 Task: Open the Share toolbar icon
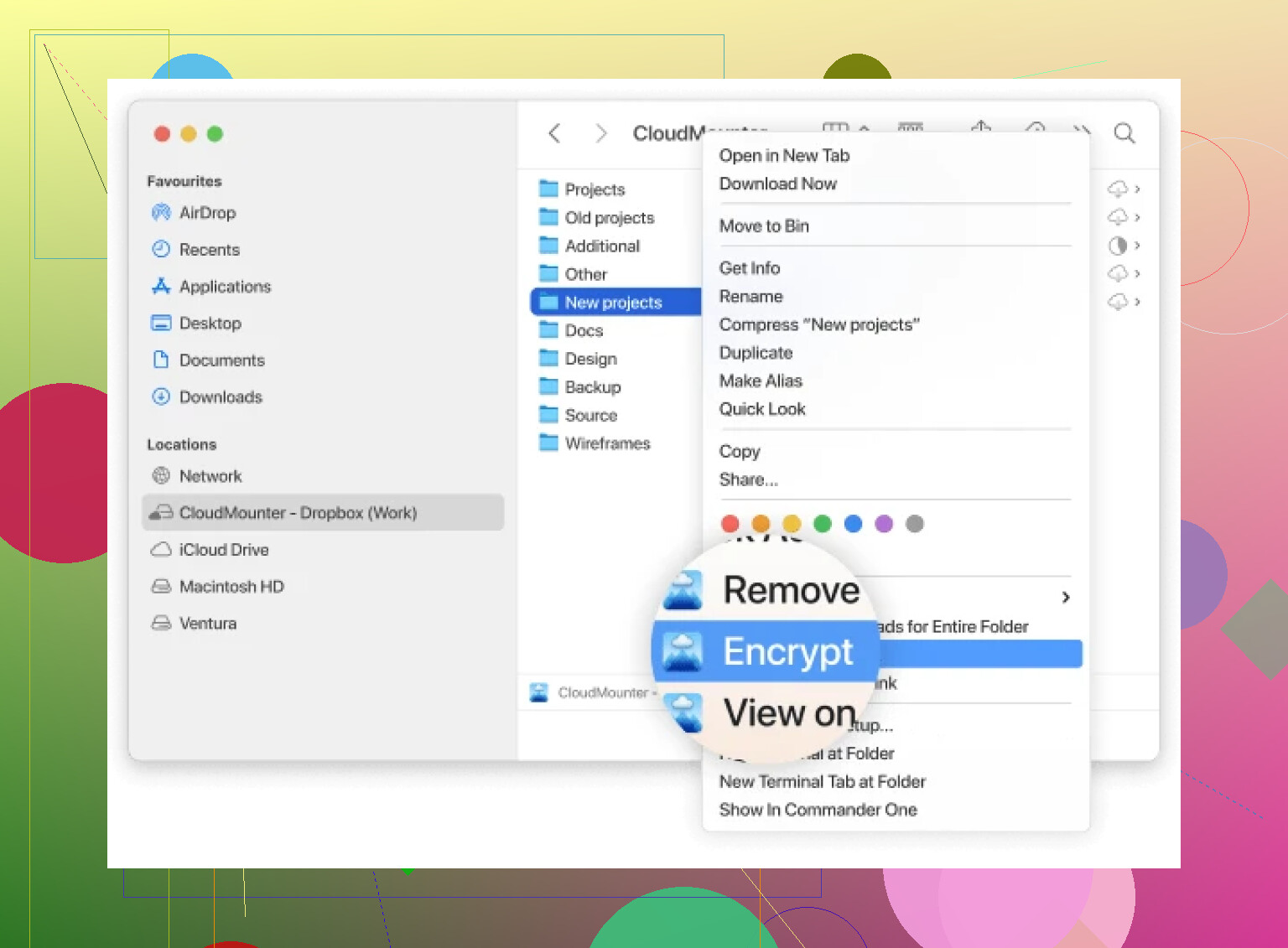[x=981, y=127]
